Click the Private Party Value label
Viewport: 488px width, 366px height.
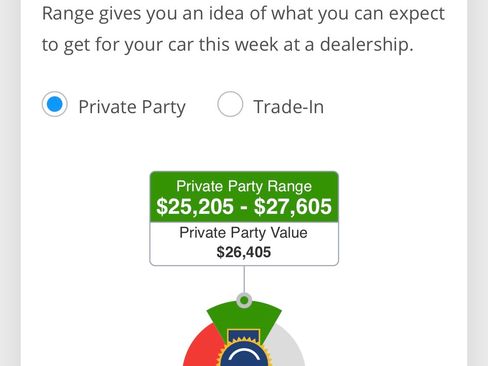[244, 233]
